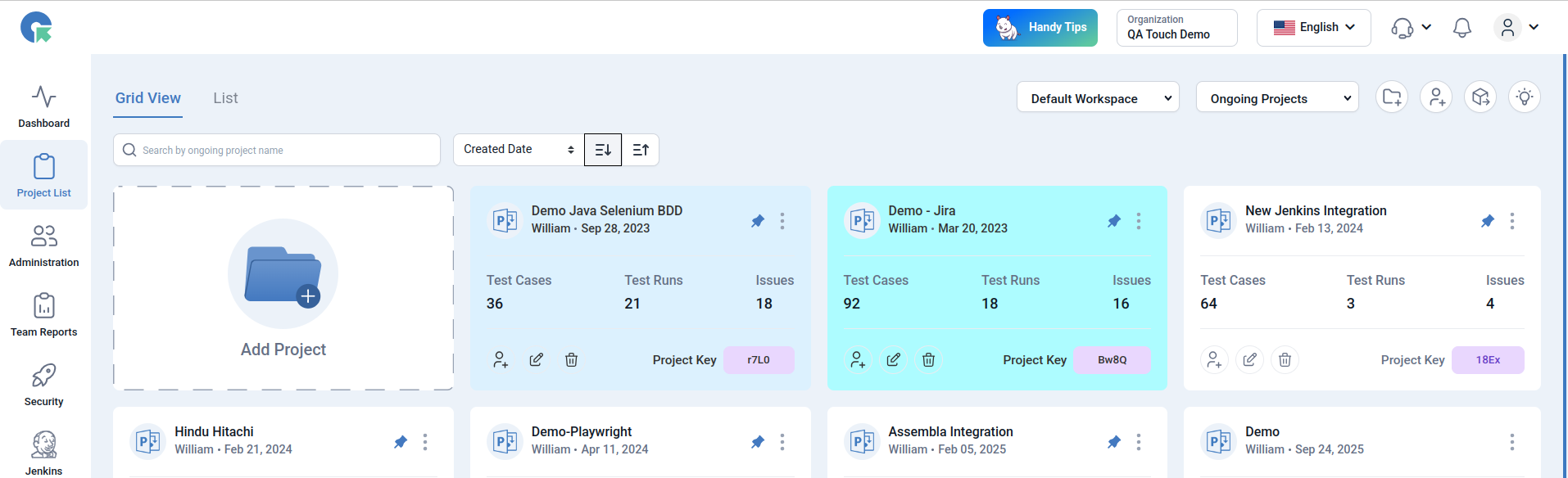This screenshot has width=1568, height=478.
Task: Open the Administration menu item
Action: point(43,246)
